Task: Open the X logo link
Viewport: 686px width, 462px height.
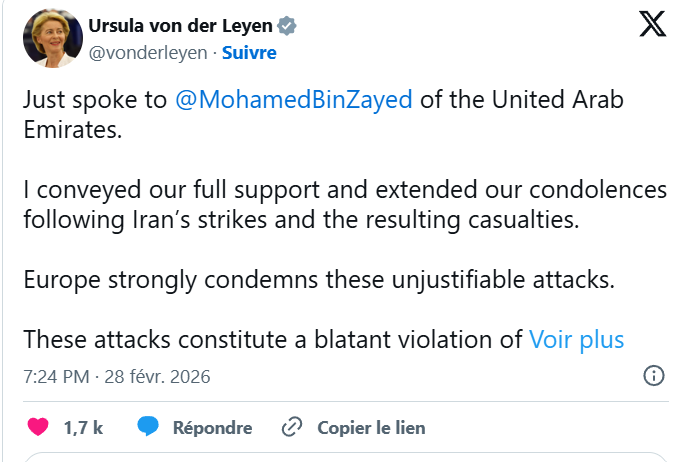Action: (652, 27)
